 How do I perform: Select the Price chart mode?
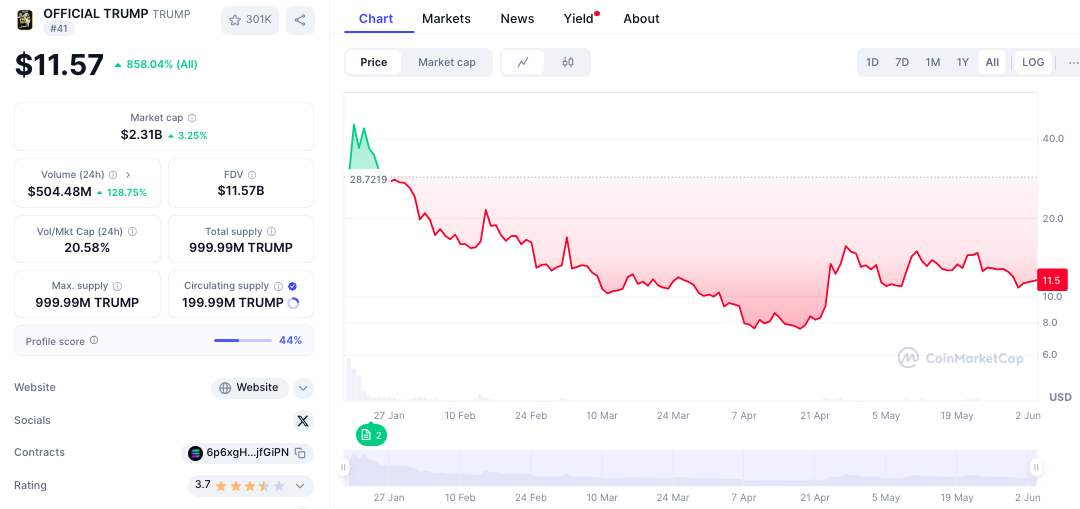point(374,63)
